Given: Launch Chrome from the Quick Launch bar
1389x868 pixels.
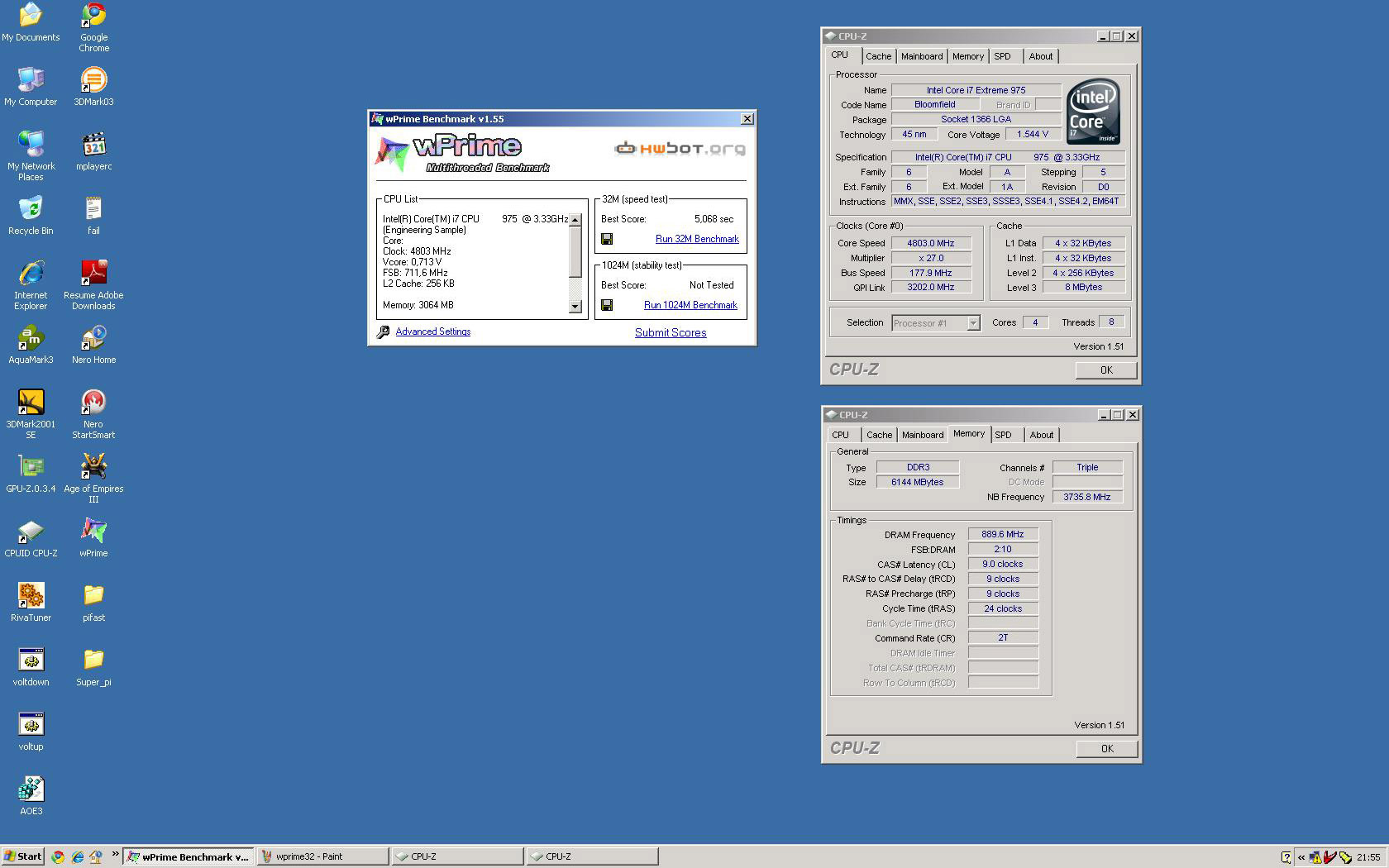Looking at the screenshot, I should (x=58, y=857).
